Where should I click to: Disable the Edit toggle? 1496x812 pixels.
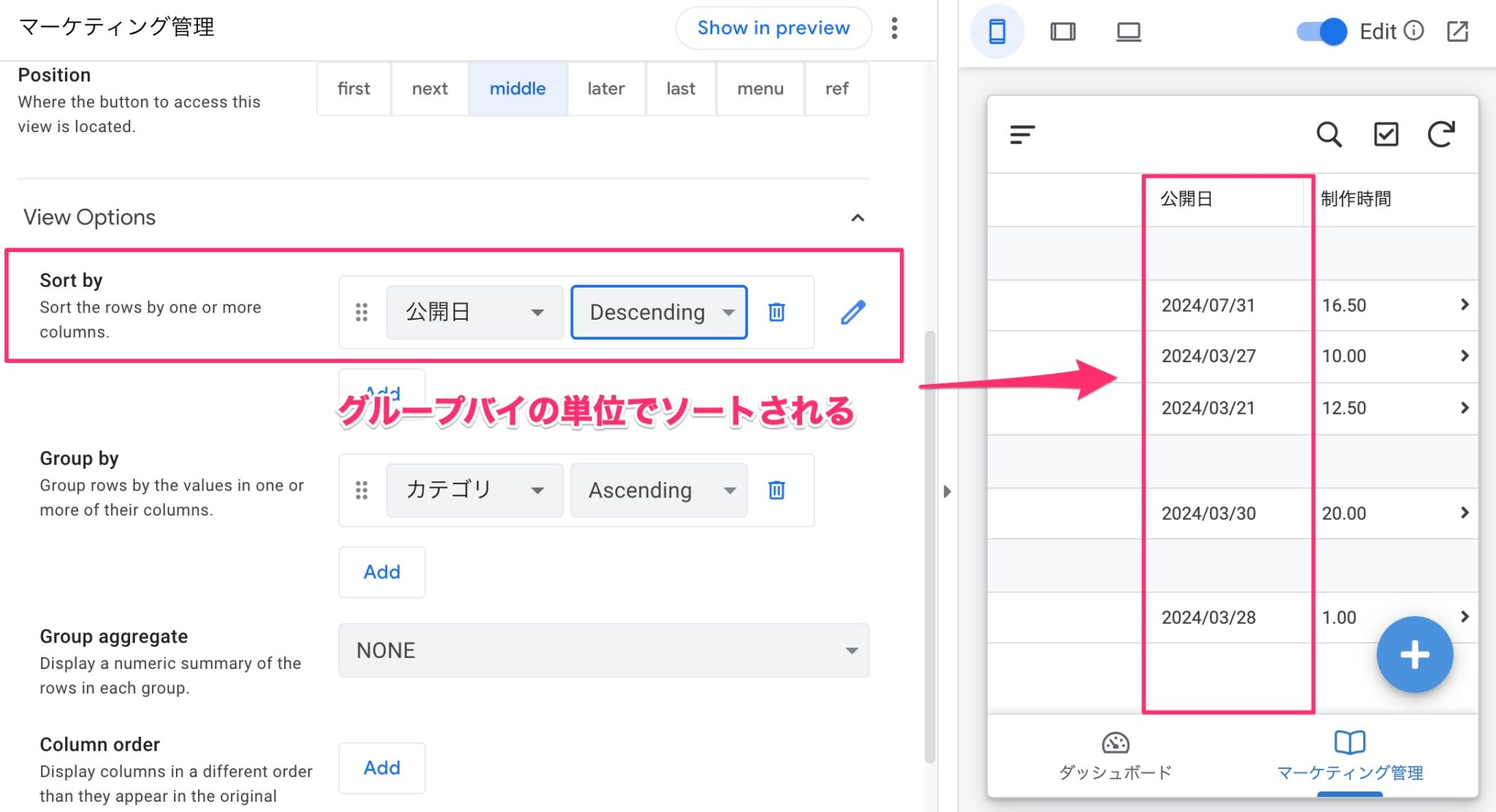click(x=1319, y=31)
